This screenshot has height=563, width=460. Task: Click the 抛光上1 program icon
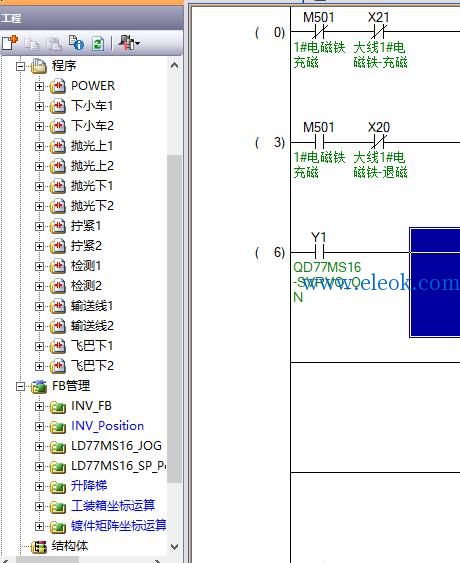pyautogui.click(x=57, y=146)
